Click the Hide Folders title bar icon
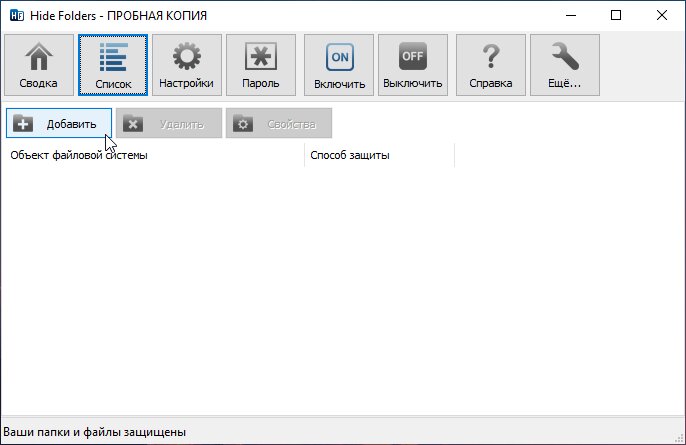 click(x=17, y=16)
